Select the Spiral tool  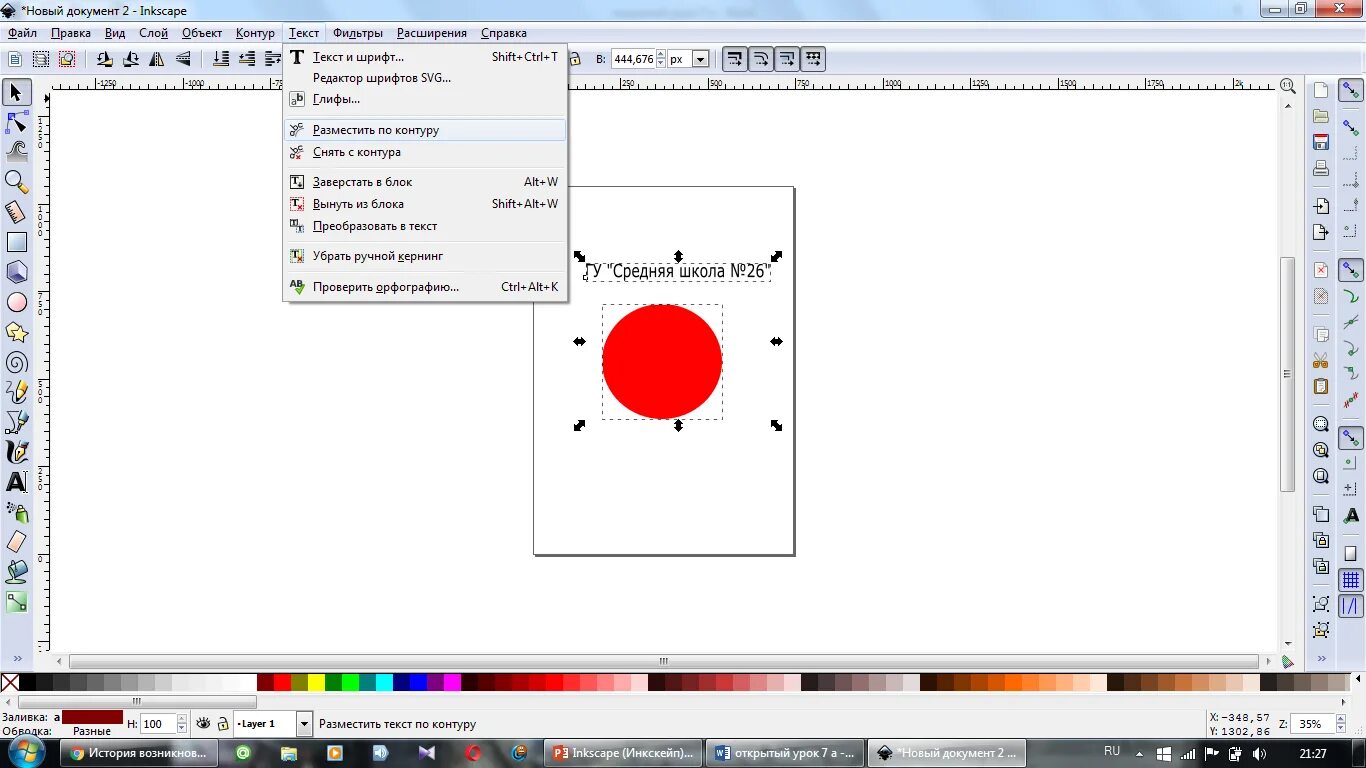click(16, 362)
